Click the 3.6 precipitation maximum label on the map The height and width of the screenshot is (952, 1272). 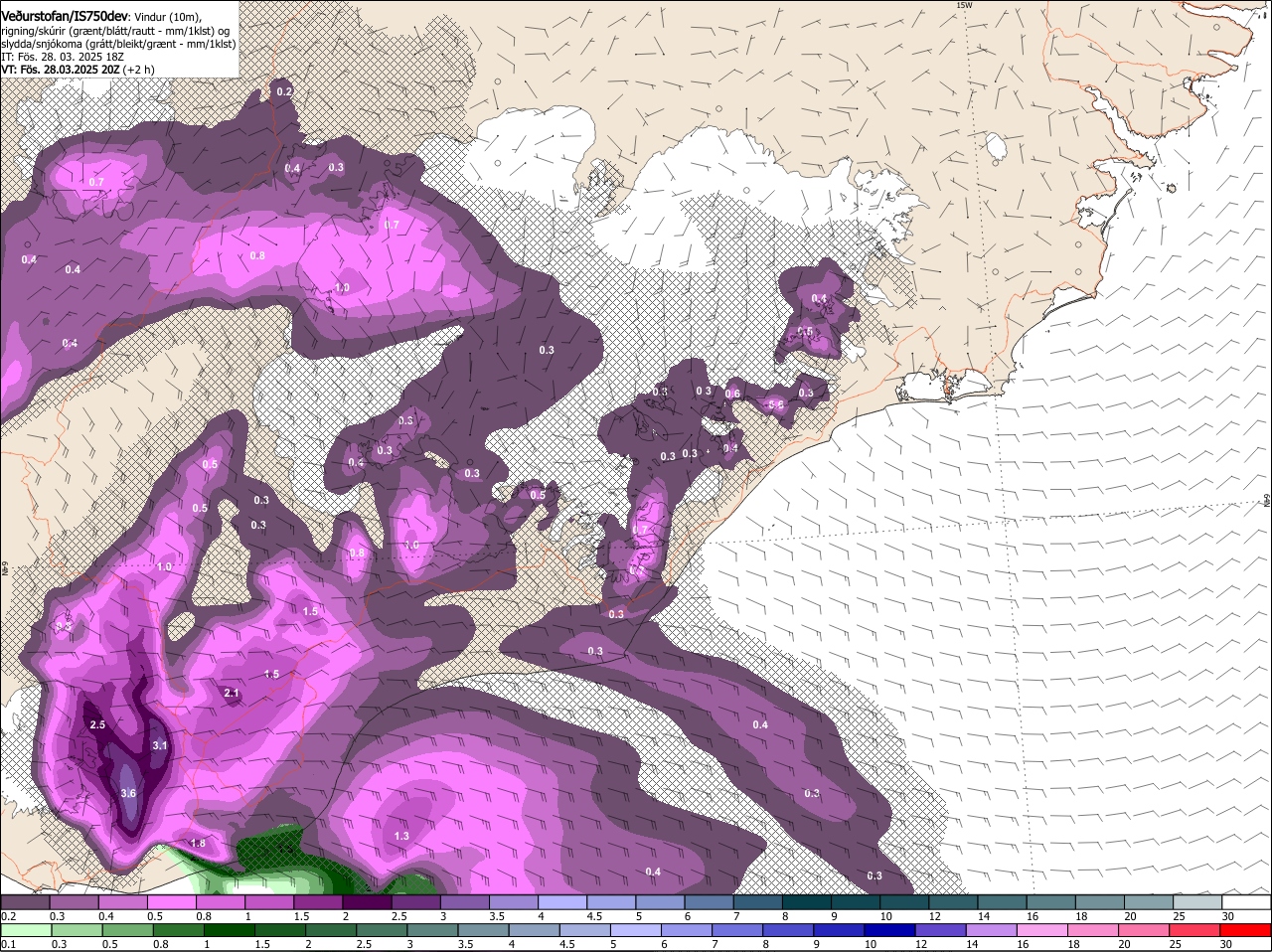(x=128, y=793)
